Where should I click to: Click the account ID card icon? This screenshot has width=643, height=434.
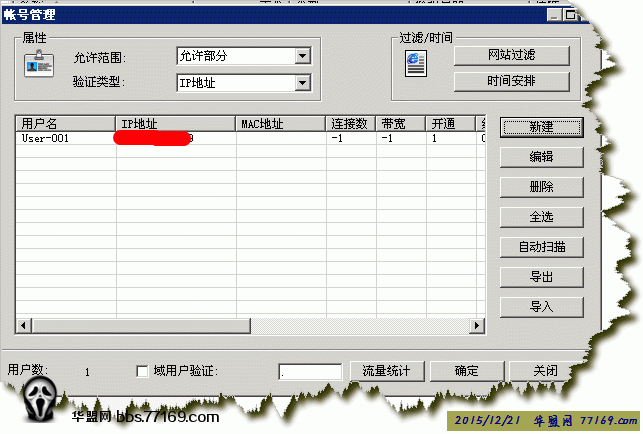coord(39,64)
